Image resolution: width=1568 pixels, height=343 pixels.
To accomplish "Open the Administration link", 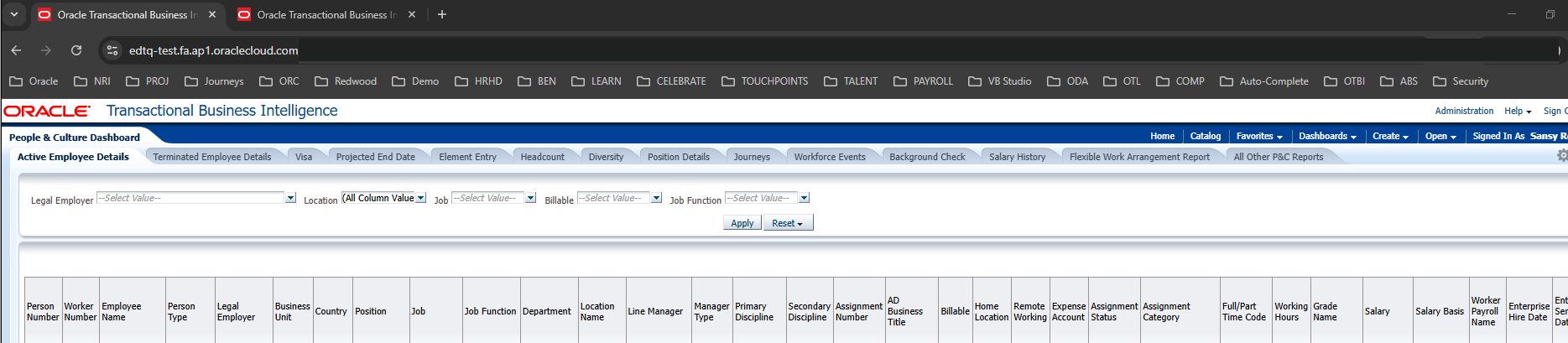I will (1464, 111).
